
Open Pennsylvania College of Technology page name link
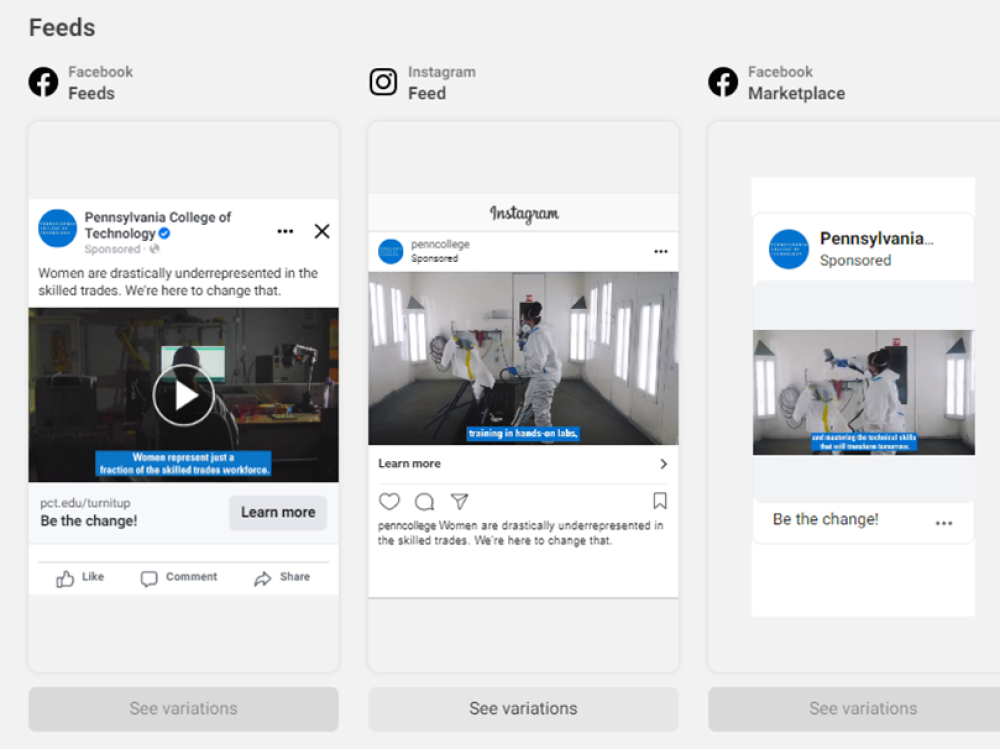pos(157,225)
